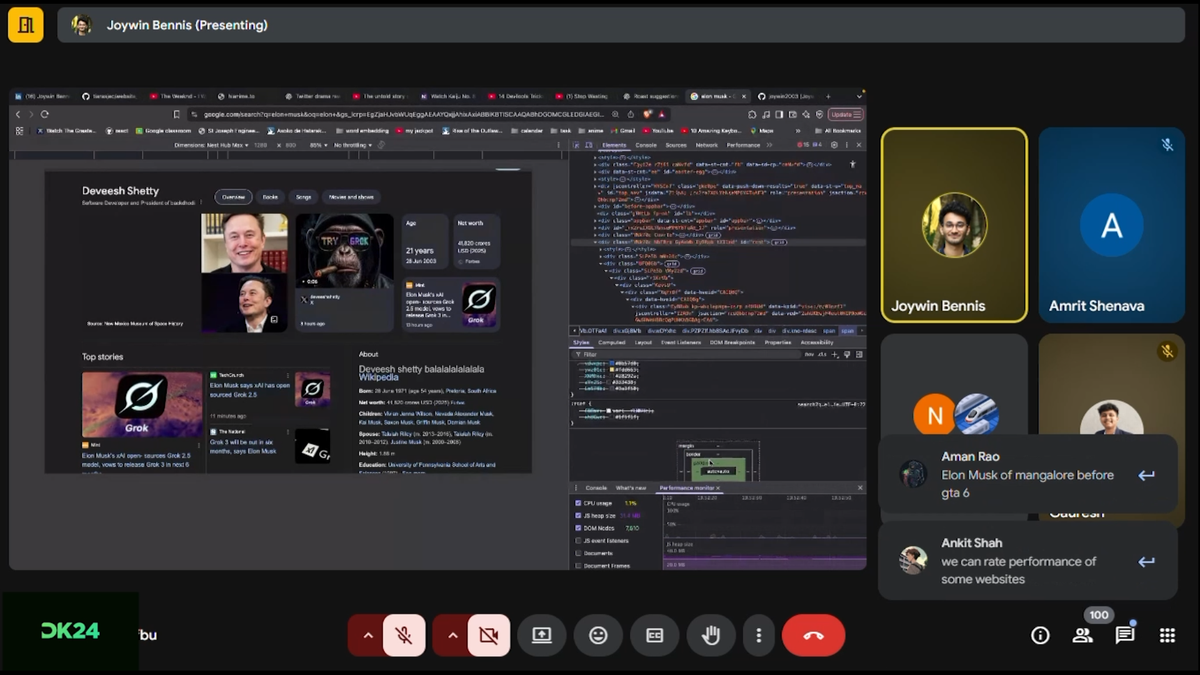This screenshot has width=1200, height=675.
Task: Leave the call with red hang-up button
Action: tap(813, 635)
